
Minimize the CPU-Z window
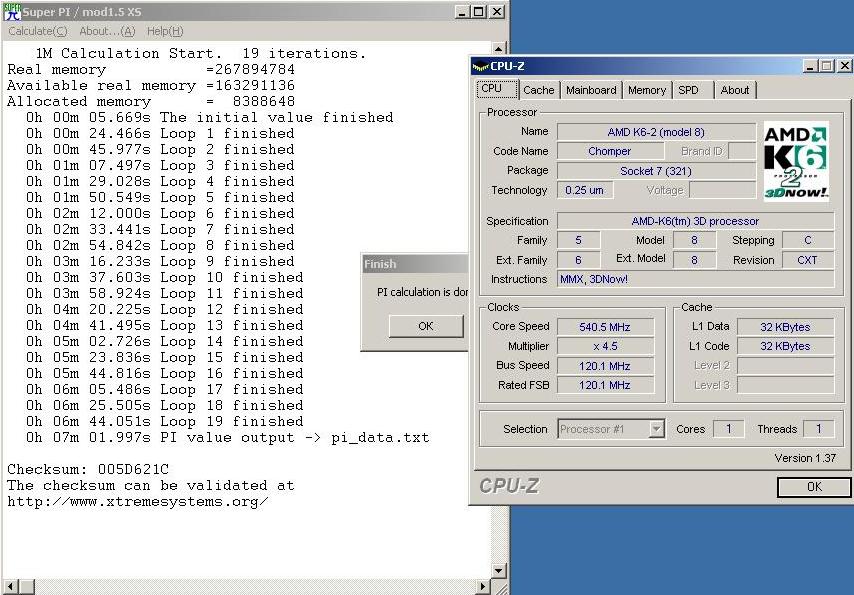811,66
